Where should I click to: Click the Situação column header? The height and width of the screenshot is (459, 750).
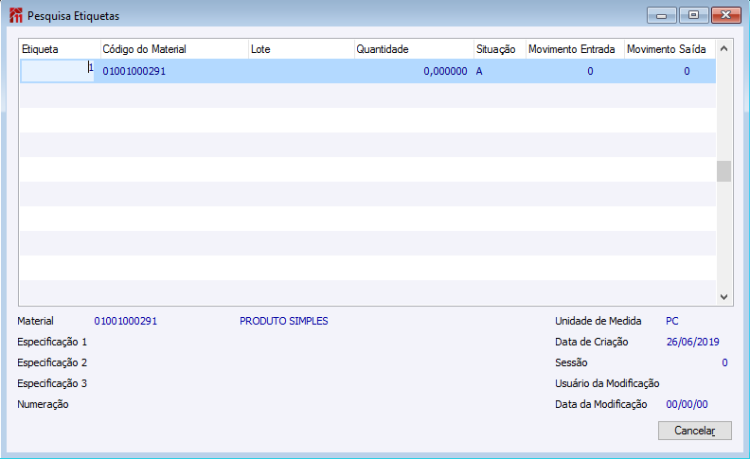[x=500, y=49]
